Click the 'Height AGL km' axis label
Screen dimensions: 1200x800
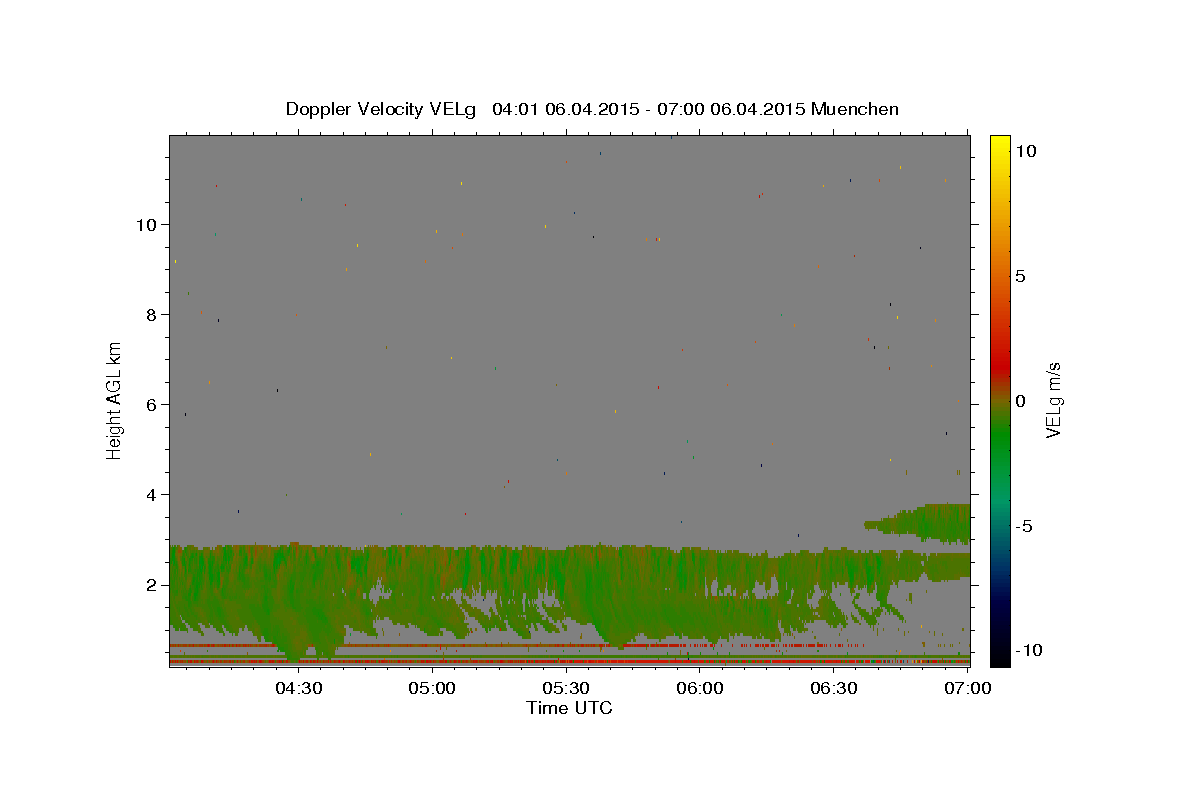click(x=115, y=401)
